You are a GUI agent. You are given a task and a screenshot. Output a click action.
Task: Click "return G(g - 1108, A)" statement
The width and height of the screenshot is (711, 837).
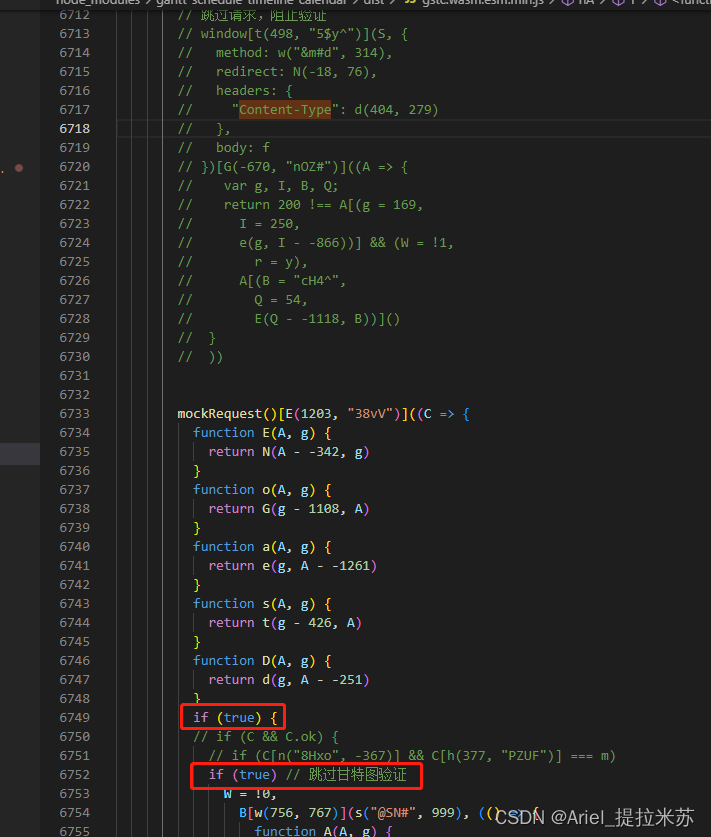[289, 509]
